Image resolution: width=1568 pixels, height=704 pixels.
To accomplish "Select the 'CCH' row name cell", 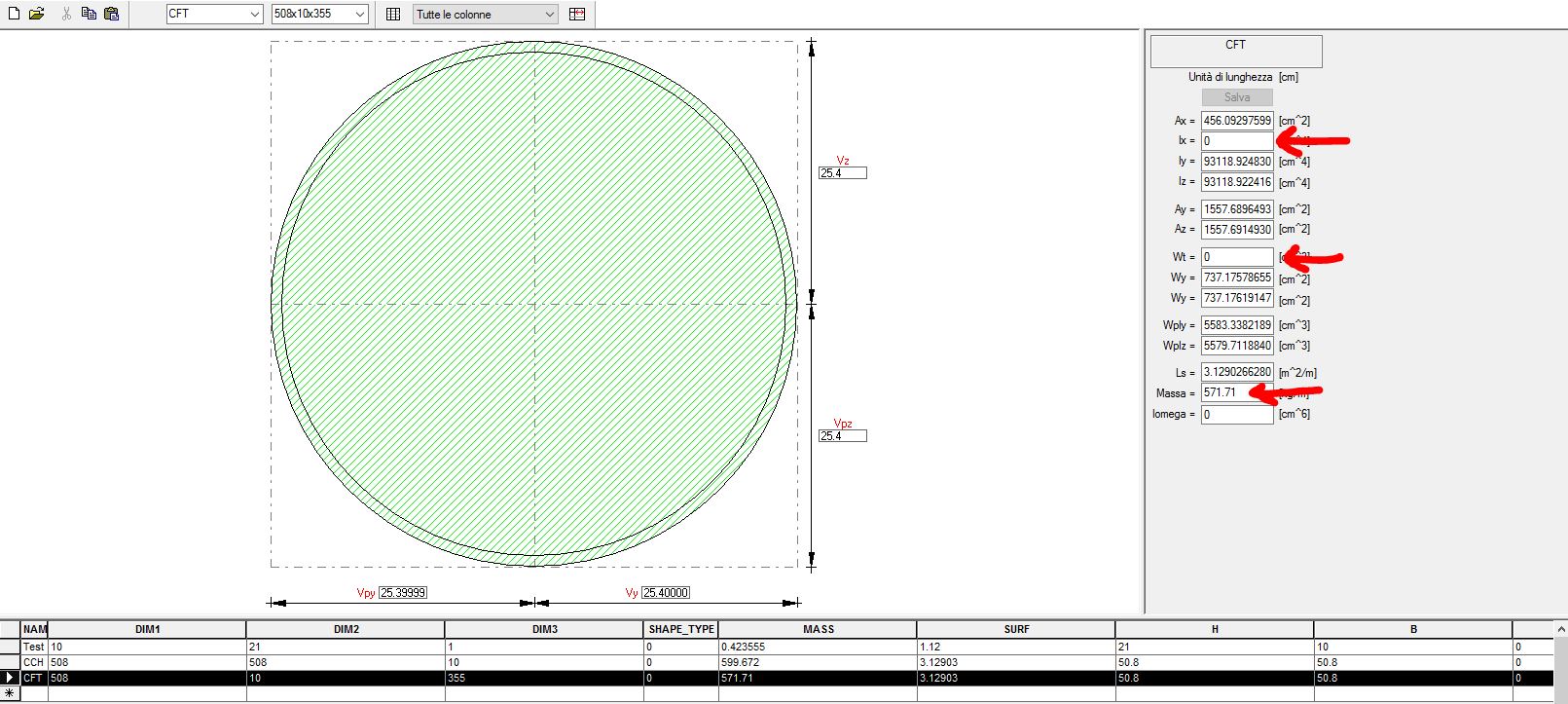I will click(x=34, y=662).
